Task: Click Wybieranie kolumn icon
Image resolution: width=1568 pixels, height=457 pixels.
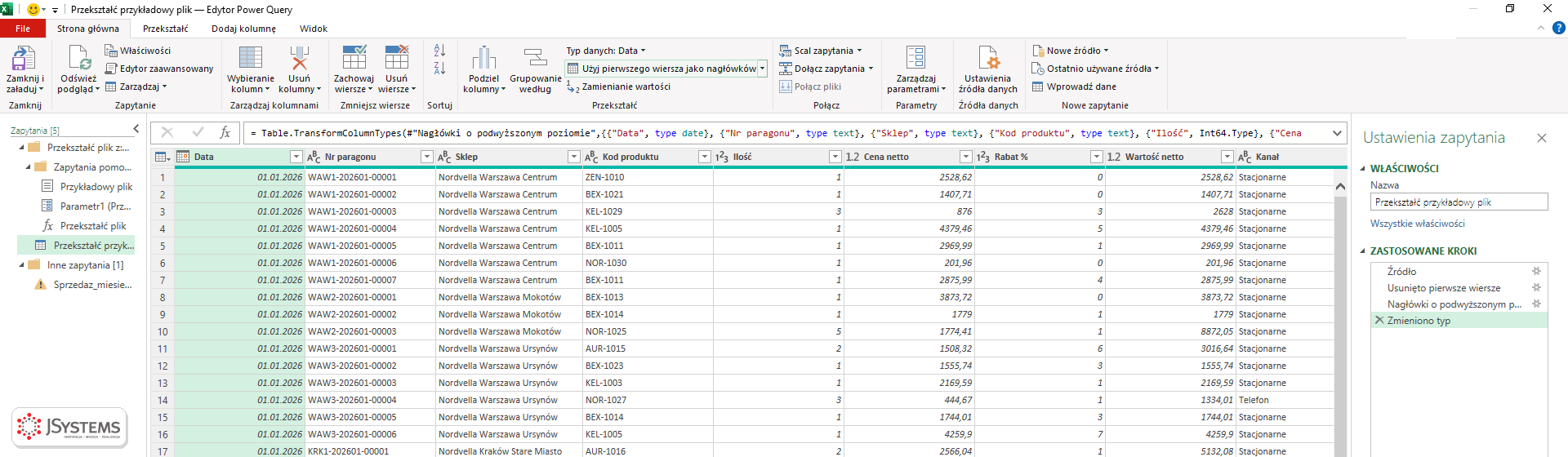Action: point(250,59)
